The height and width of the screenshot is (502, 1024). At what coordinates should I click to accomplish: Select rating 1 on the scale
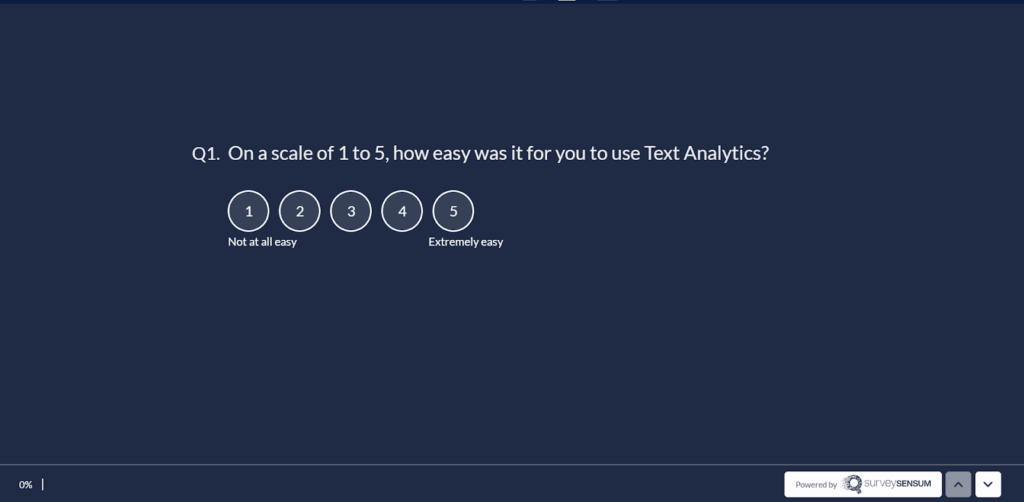[x=249, y=211]
